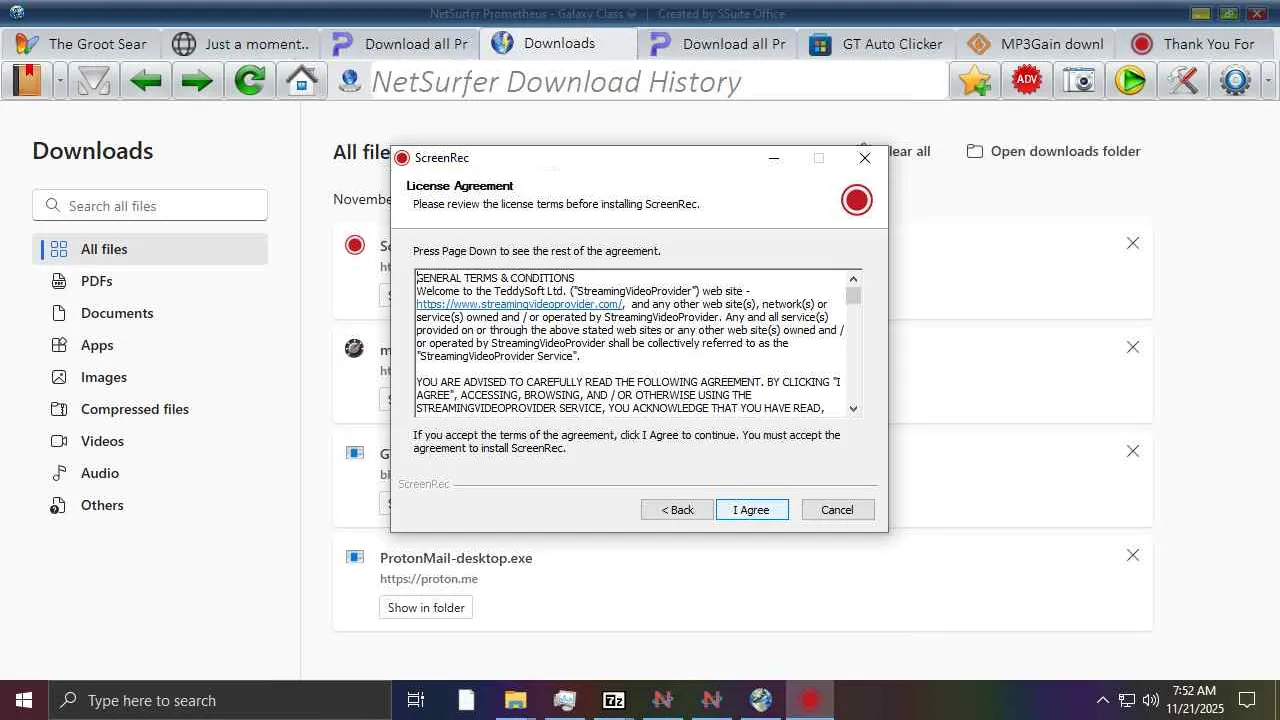Expand the dropdown arrow beside the bookmarks icon

point(60,80)
